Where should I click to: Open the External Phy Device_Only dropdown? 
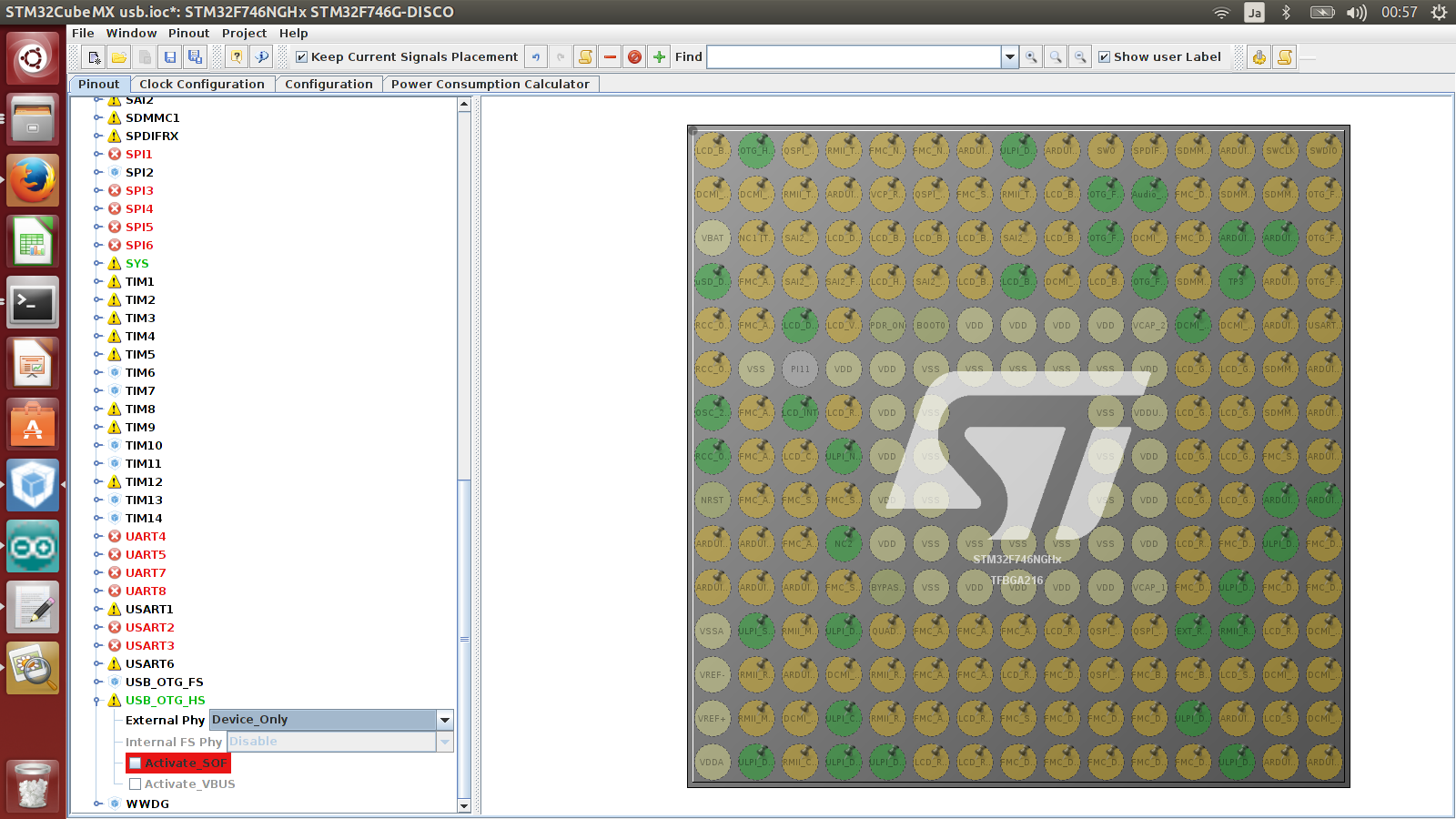tap(445, 720)
